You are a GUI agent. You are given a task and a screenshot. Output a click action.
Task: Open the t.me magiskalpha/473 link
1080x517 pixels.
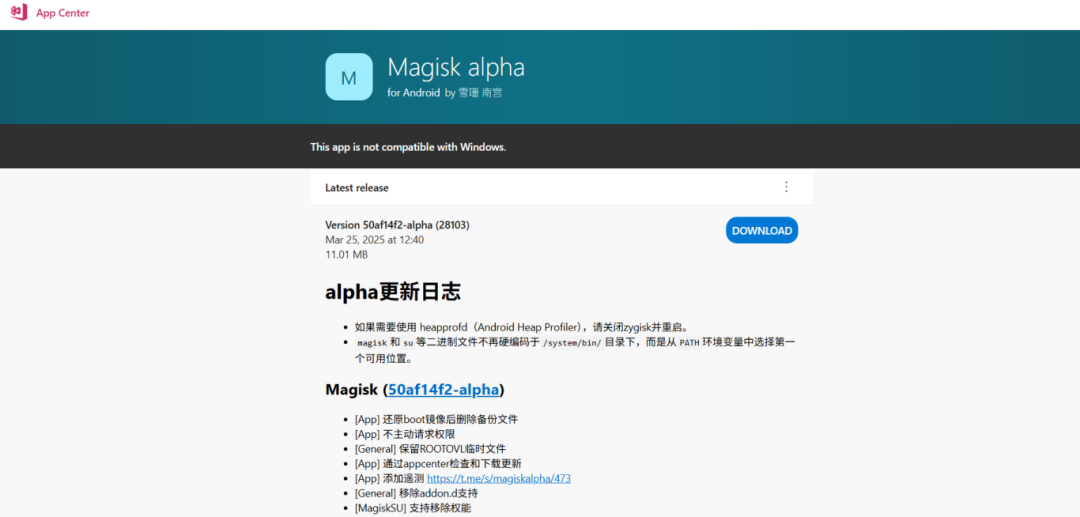pos(499,478)
